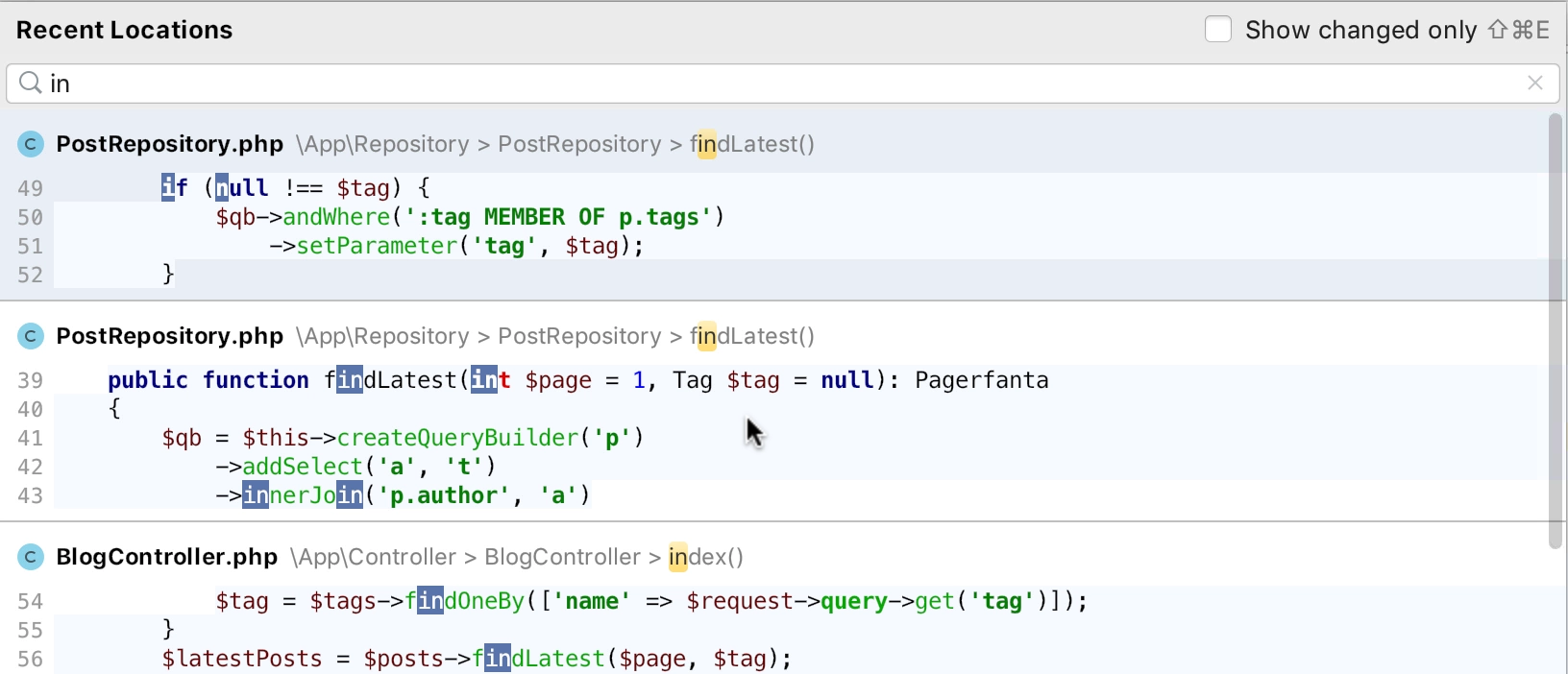Select the "\App\Controller > BlogController > index()" breadcrumb

coord(517,557)
